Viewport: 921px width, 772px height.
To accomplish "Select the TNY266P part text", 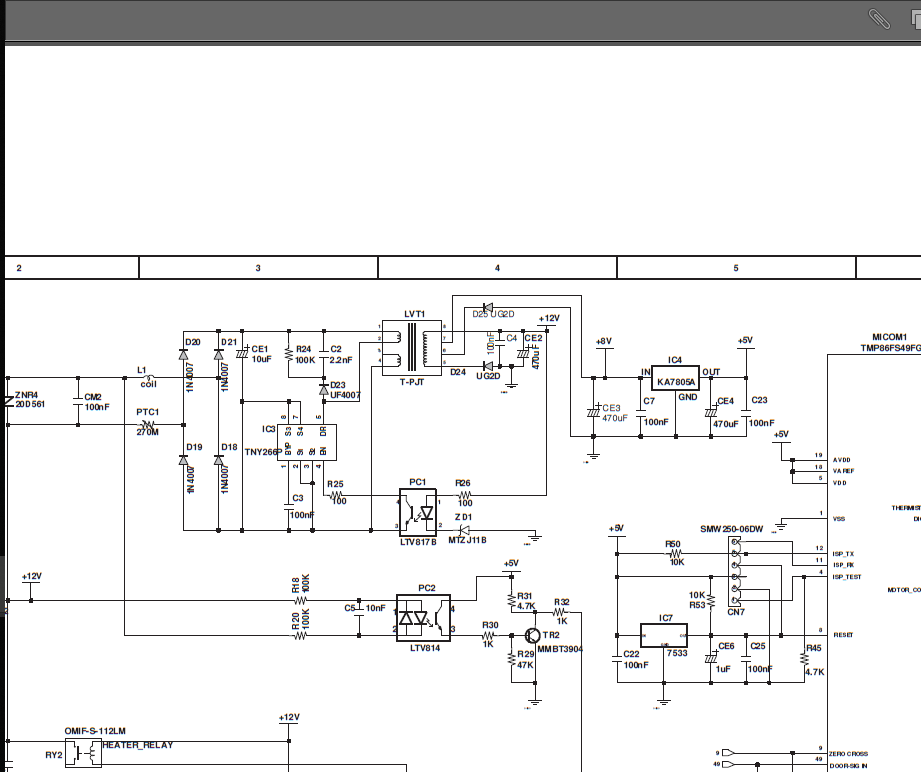I will point(262,452).
